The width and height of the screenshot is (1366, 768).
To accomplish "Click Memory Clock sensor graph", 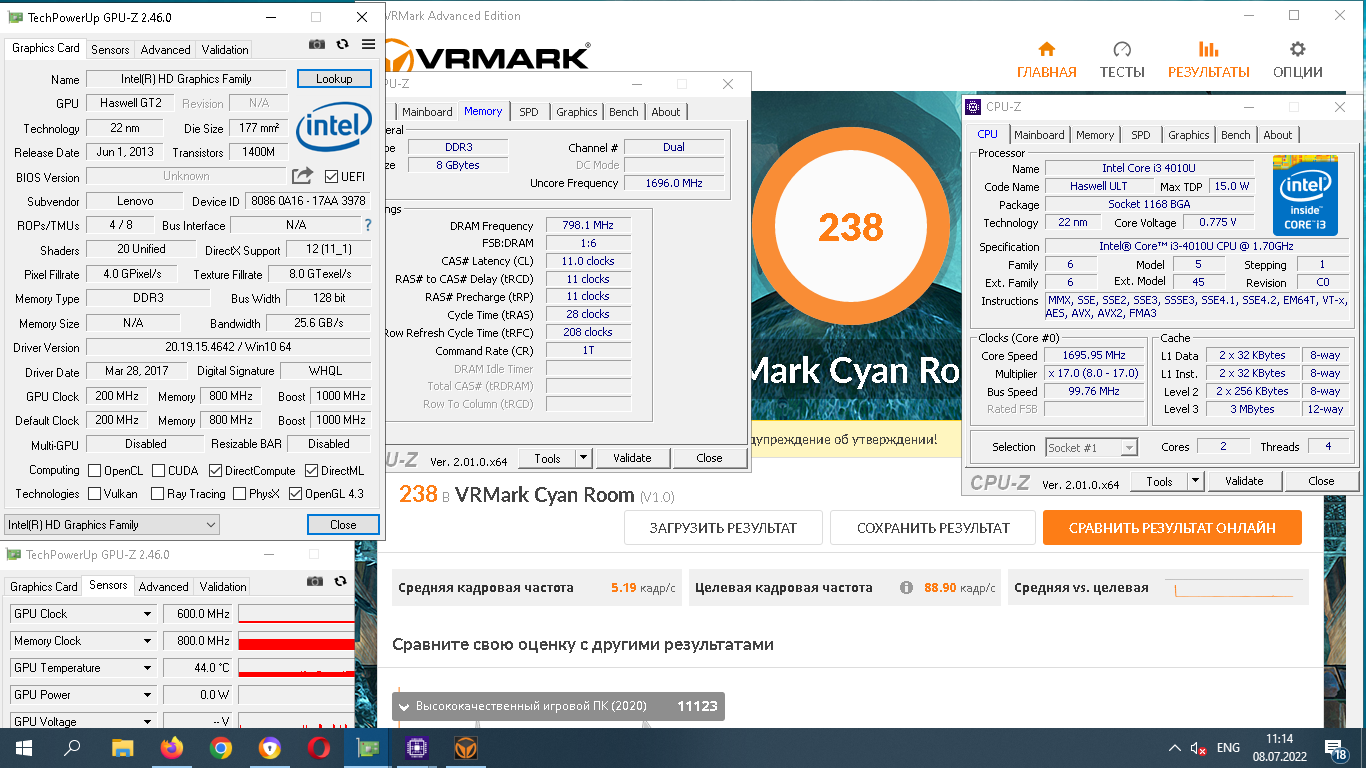I will tap(296, 641).
